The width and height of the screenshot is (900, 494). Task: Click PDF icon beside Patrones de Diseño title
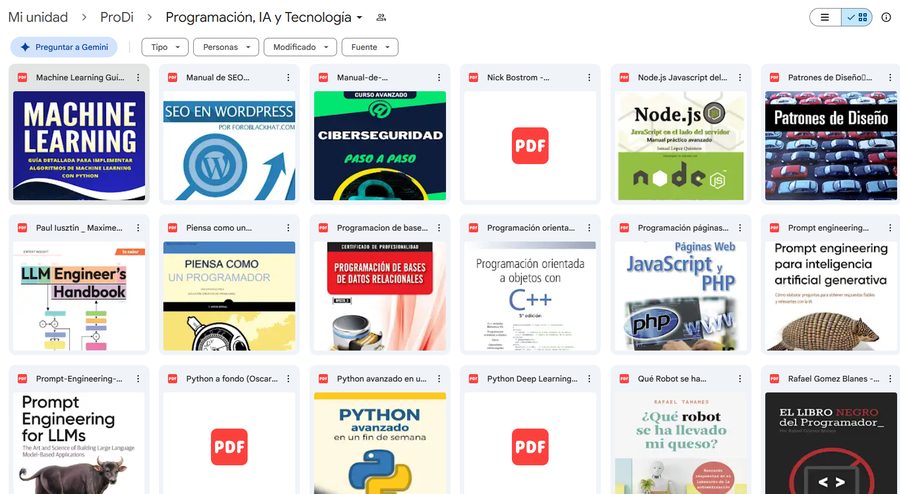(774, 77)
